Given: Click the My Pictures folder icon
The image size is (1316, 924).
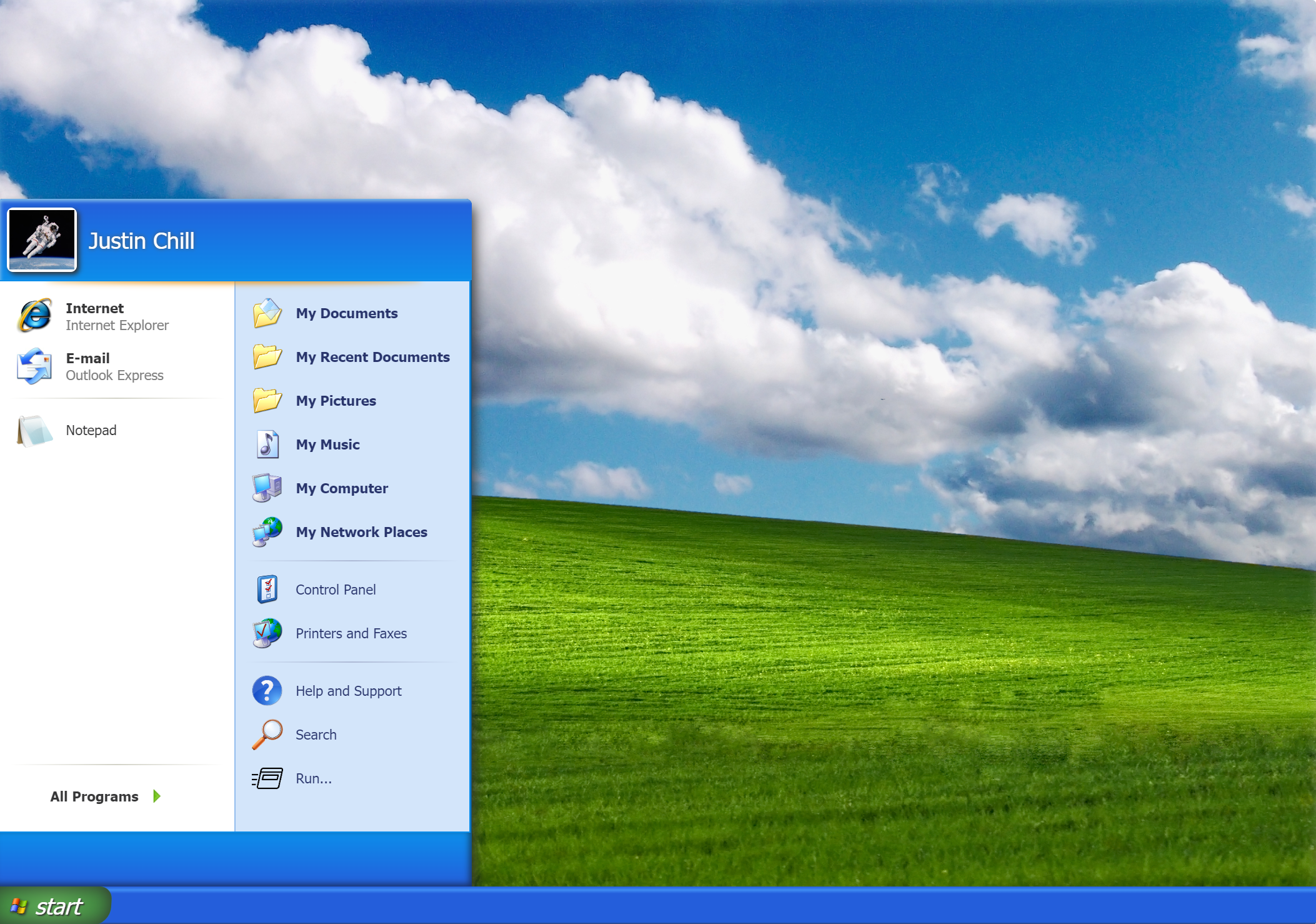Looking at the screenshot, I should click(267, 401).
